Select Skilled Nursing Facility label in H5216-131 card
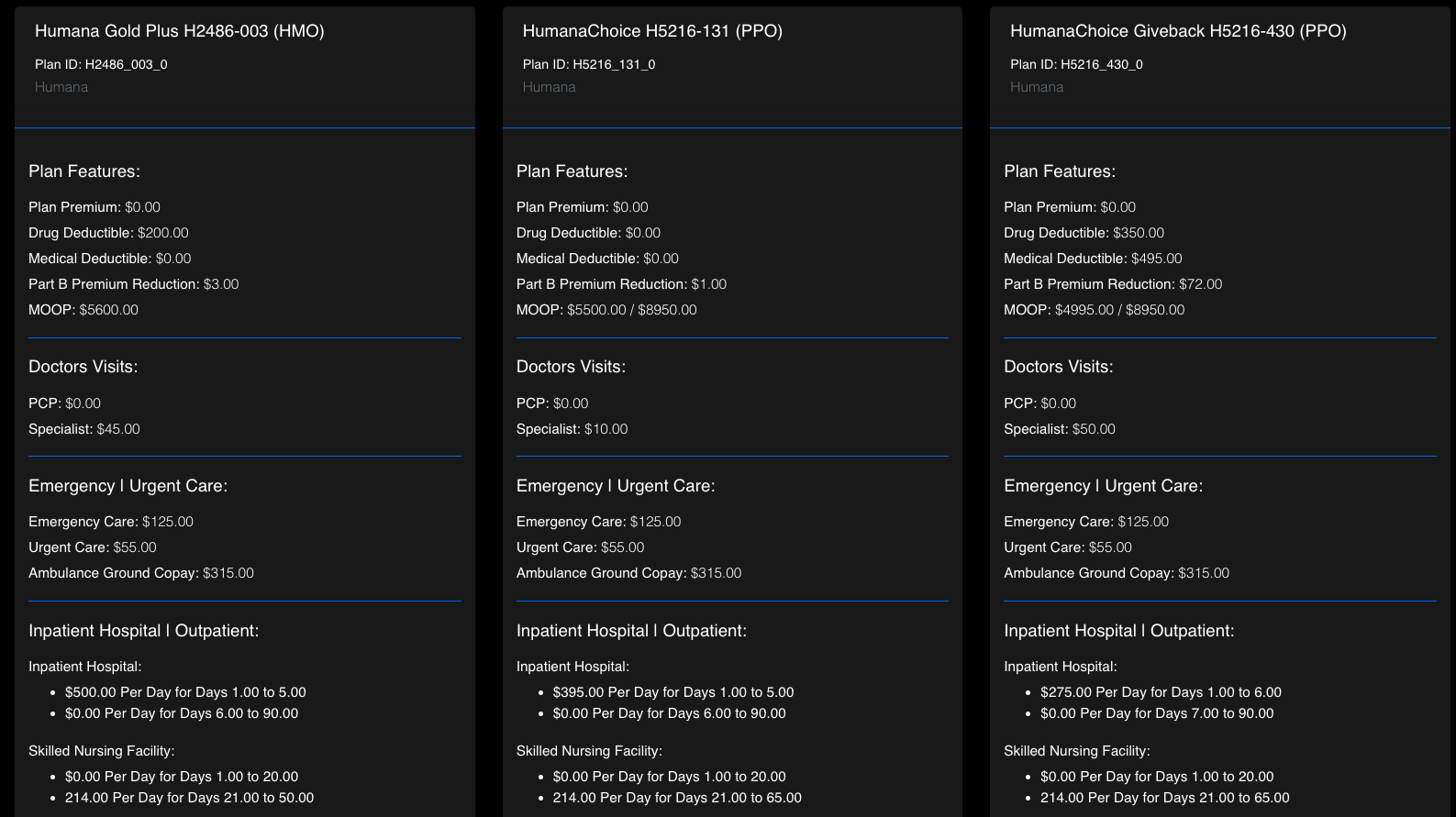The width and height of the screenshot is (1456, 817). point(589,751)
